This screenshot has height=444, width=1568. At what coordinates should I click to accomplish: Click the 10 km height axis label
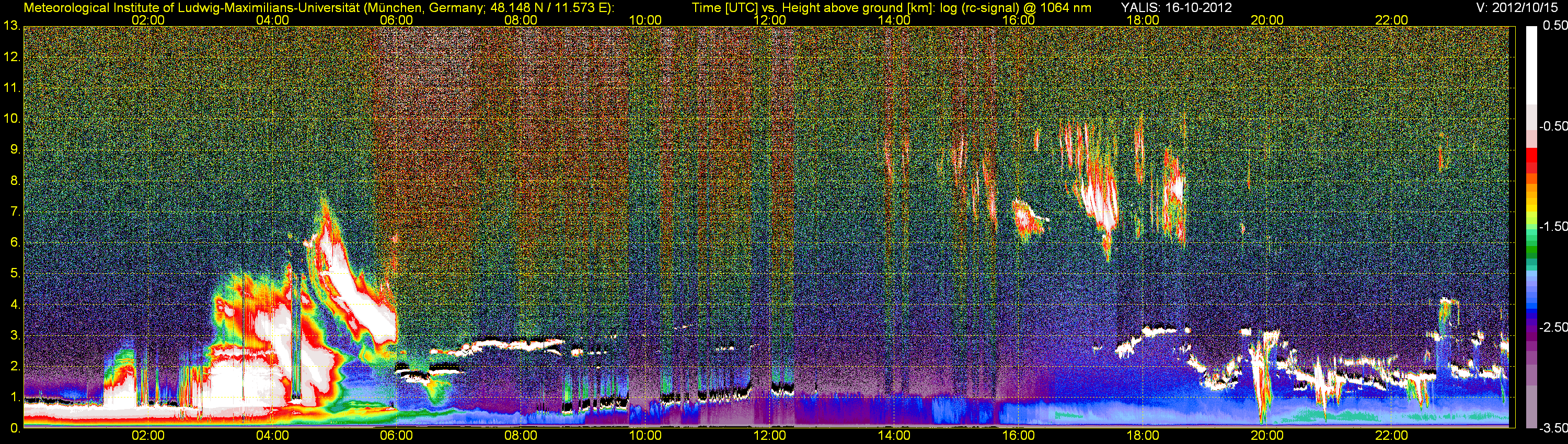coord(11,119)
